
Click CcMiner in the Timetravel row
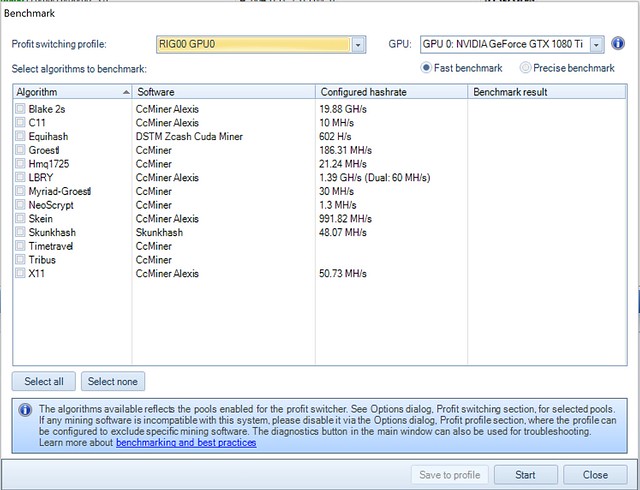[153, 246]
